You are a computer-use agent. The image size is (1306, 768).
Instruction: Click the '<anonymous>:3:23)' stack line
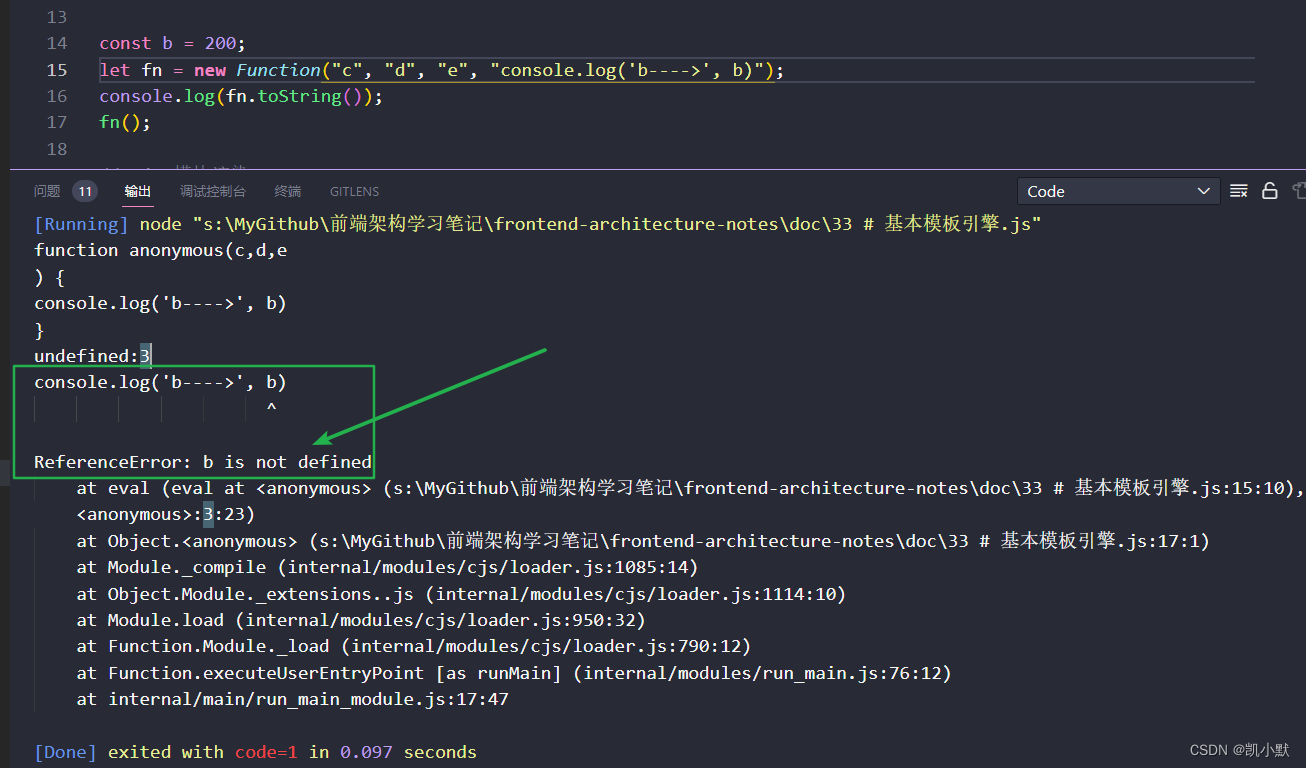click(166, 515)
